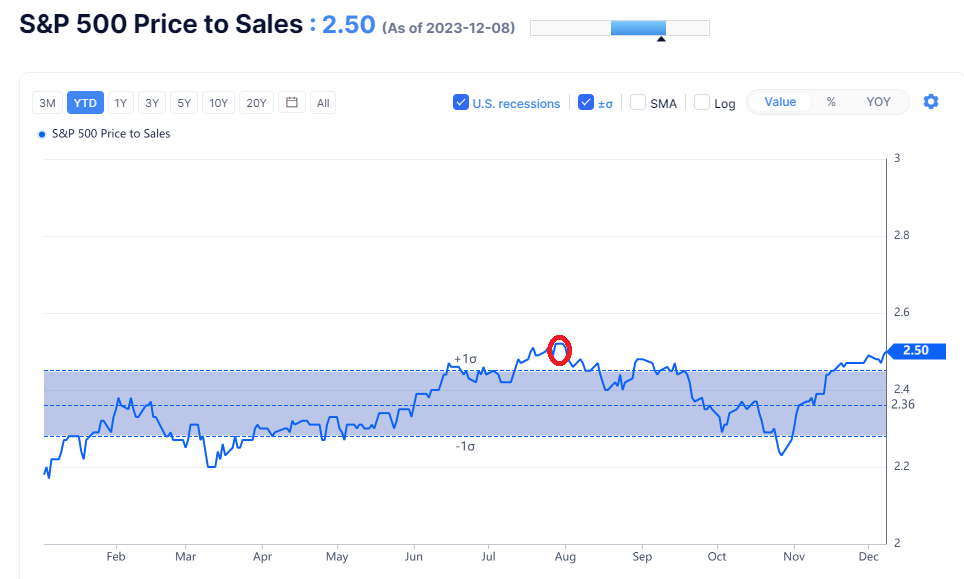
Task: Switch display mode to YOY
Action: tap(878, 102)
